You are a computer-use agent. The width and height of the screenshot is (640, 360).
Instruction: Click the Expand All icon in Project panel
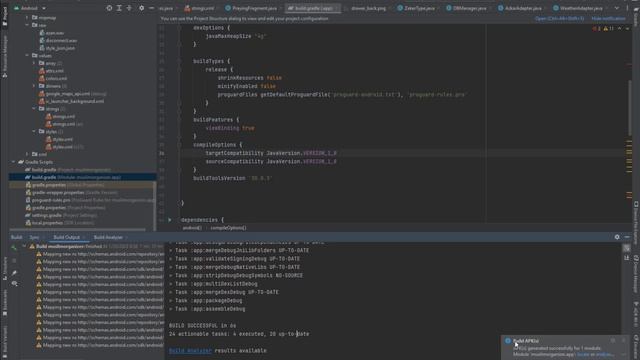point(119,8)
